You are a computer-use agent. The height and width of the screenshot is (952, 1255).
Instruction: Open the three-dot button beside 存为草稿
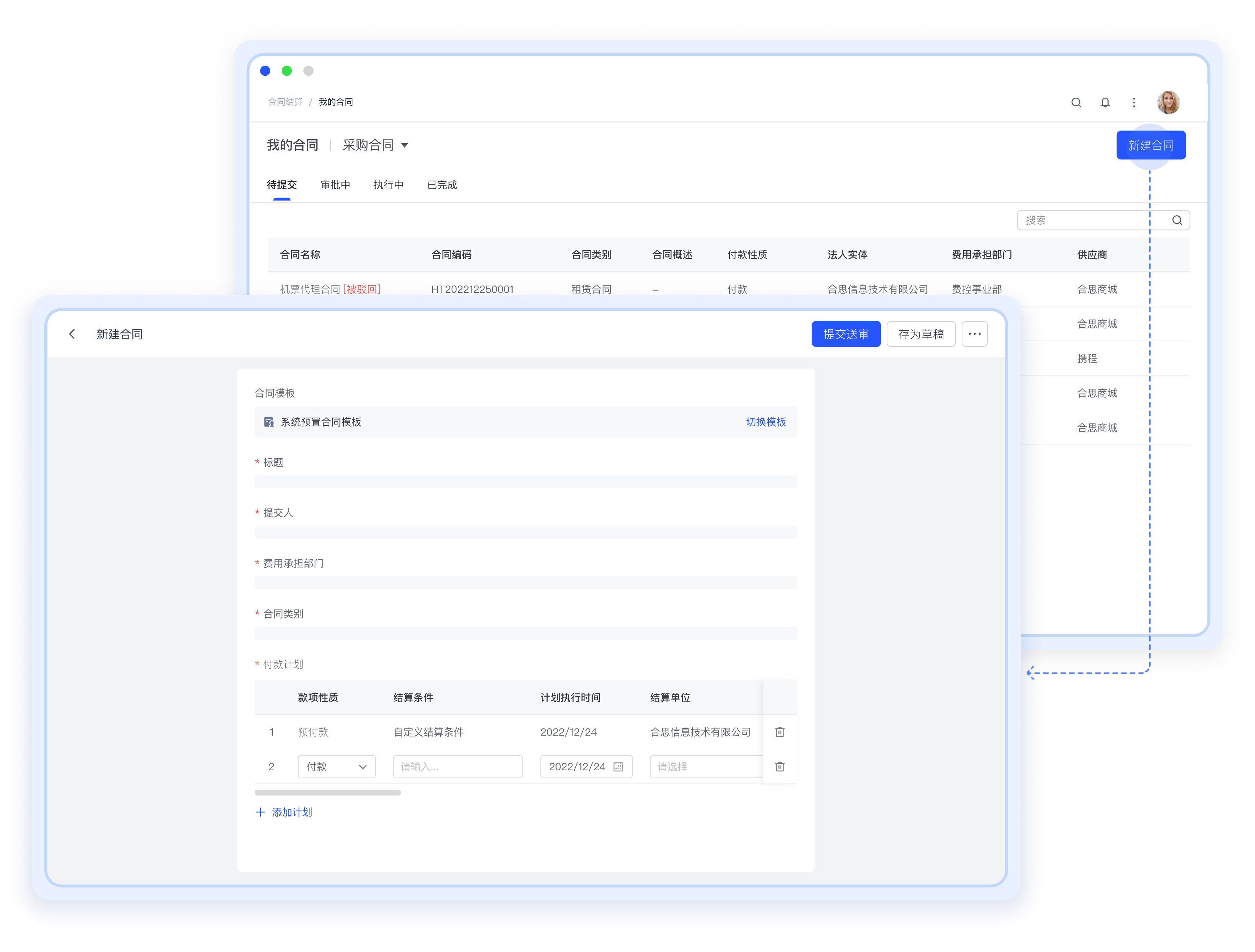[974, 334]
